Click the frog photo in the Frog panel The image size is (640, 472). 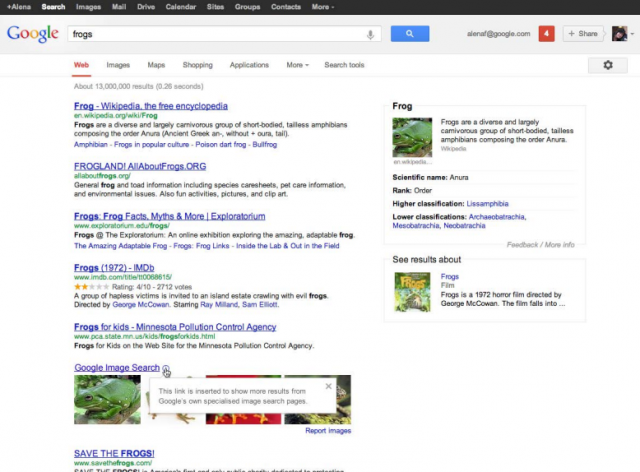(412, 137)
